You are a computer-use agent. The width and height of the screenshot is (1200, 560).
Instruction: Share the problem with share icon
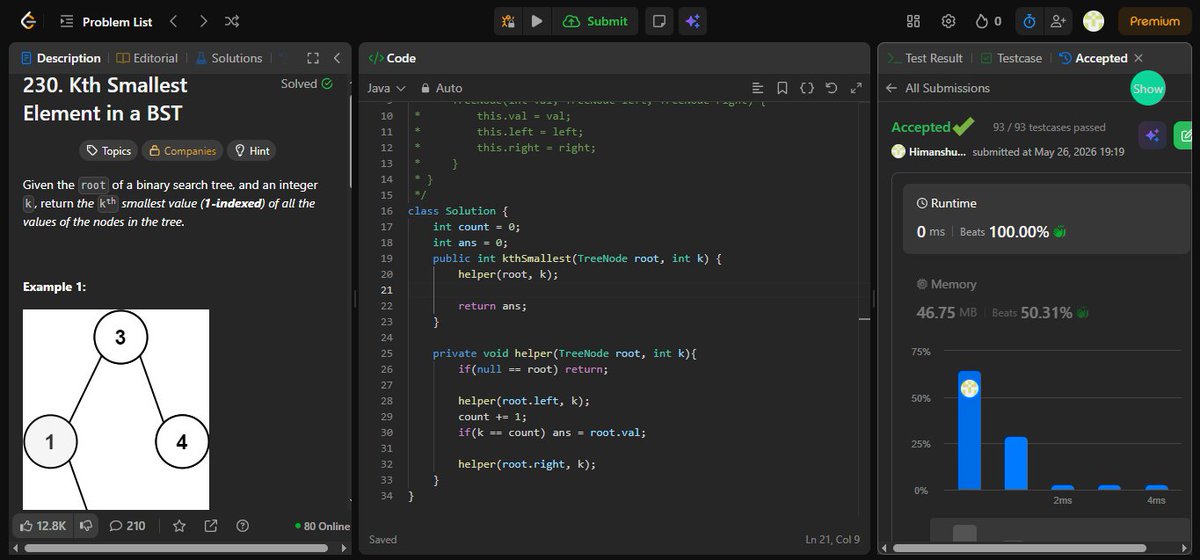coord(211,525)
